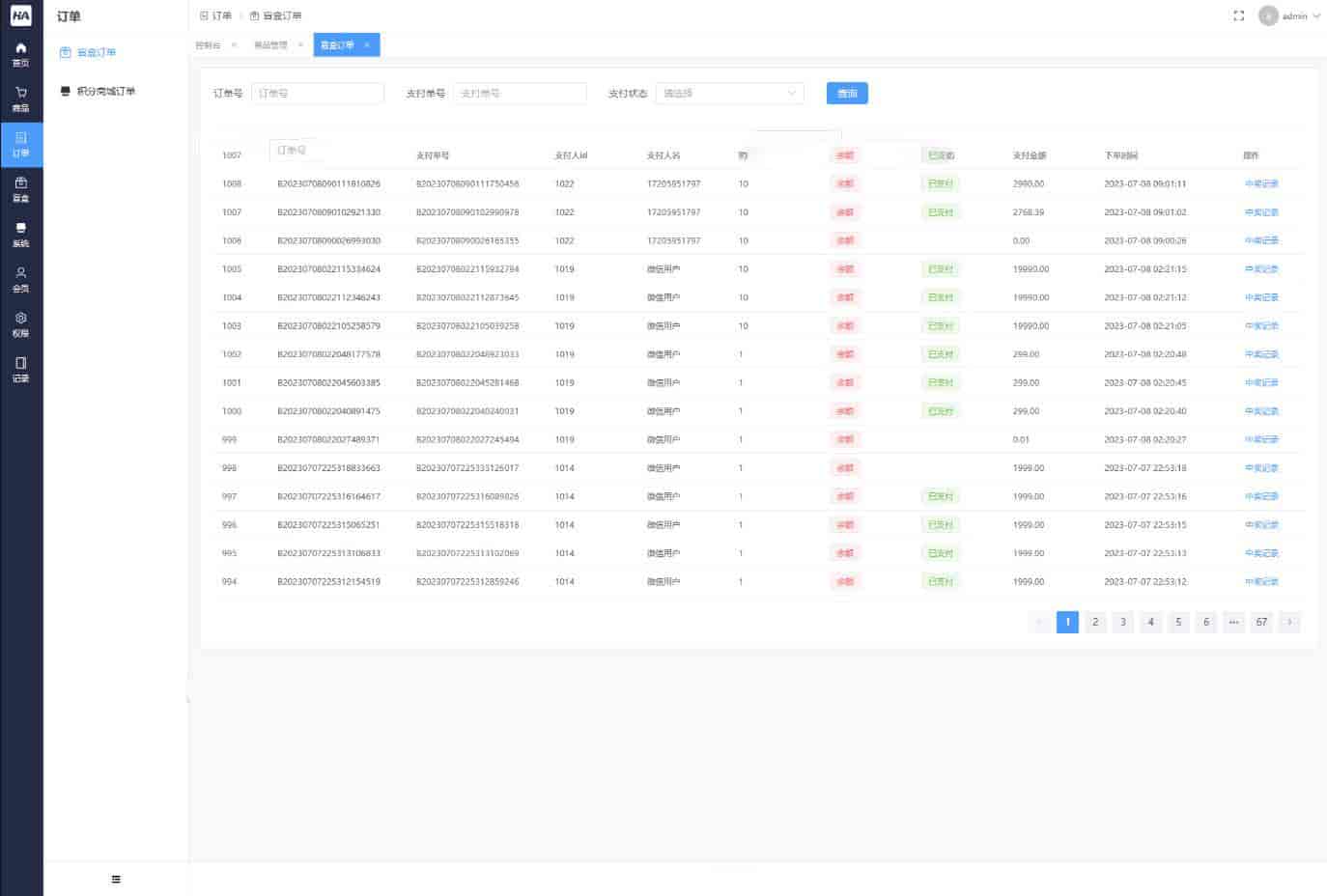Select the 系统 system icon in sidebar
Image resolution: width=1327 pixels, height=896 pixels.
click(x=20, y=235)
